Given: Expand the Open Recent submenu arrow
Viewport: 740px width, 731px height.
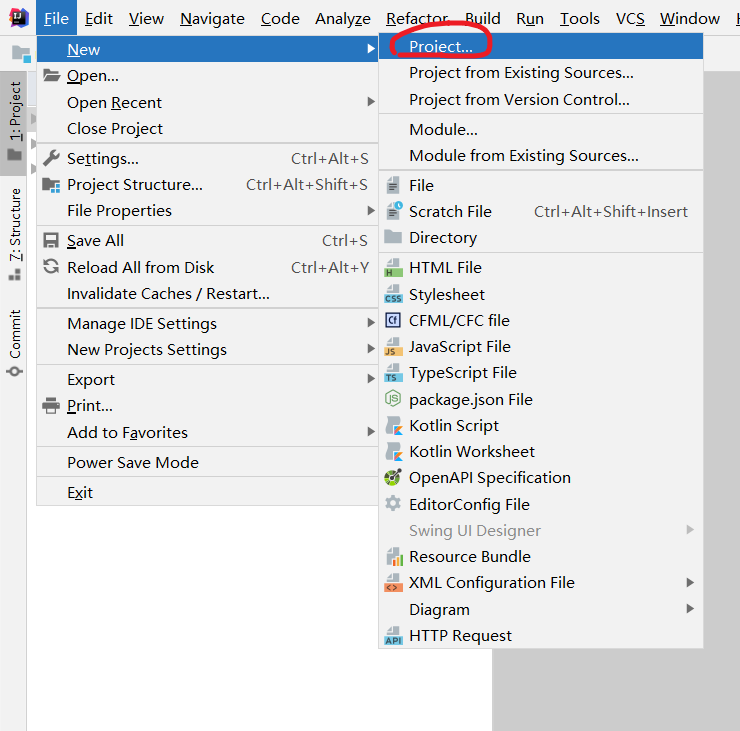Looking at the screenshot, I should [371, 102].
